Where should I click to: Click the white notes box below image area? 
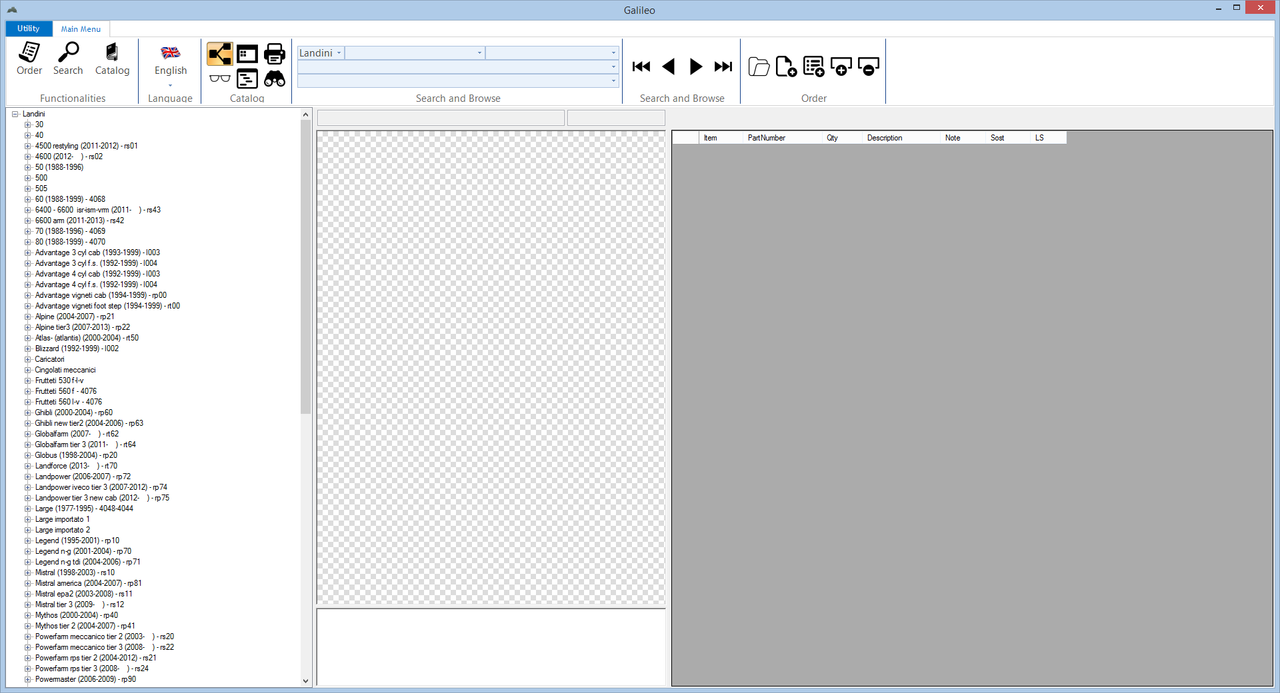(x=491, y=647)
